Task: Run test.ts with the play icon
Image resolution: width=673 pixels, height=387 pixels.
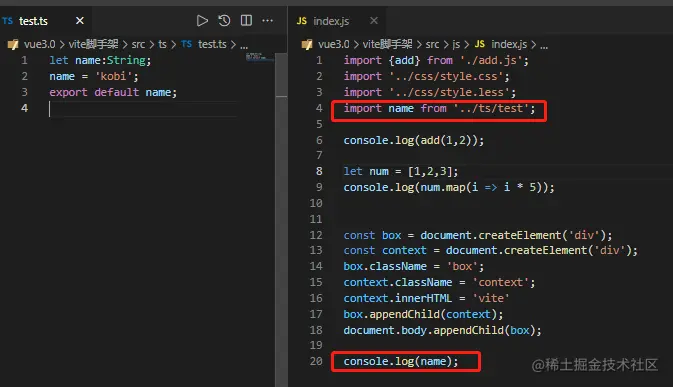Action: [x=202, y=21]
